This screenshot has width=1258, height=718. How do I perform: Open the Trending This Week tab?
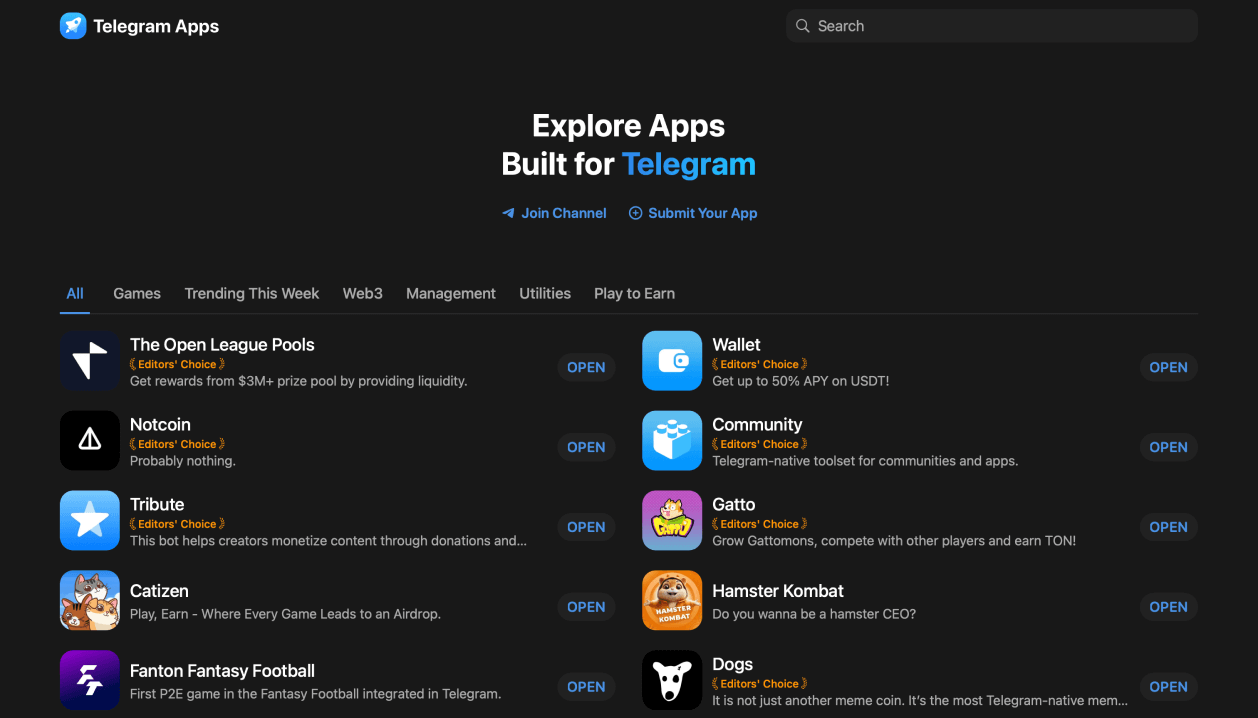coord(252,293)
